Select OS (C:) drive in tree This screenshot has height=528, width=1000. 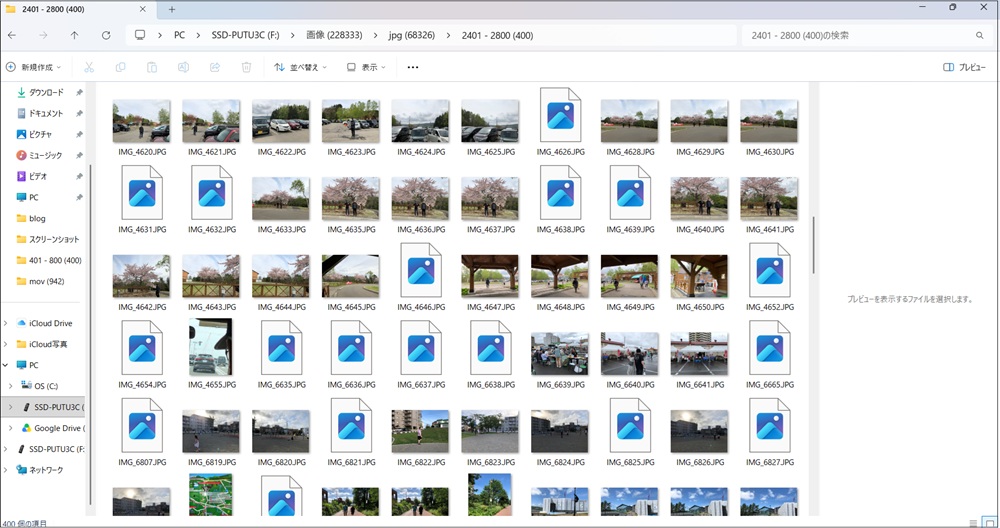[40, 386]
